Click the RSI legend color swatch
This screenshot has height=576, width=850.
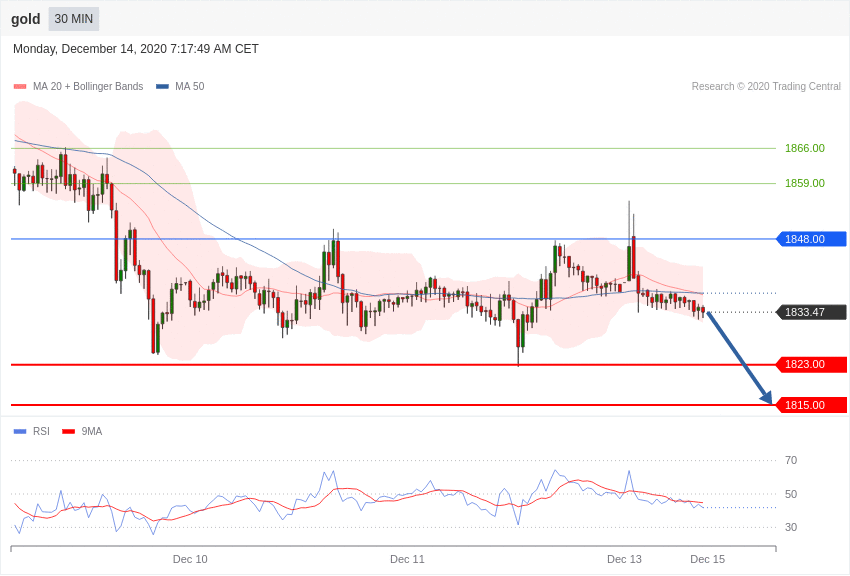click(x=20, y=431)
